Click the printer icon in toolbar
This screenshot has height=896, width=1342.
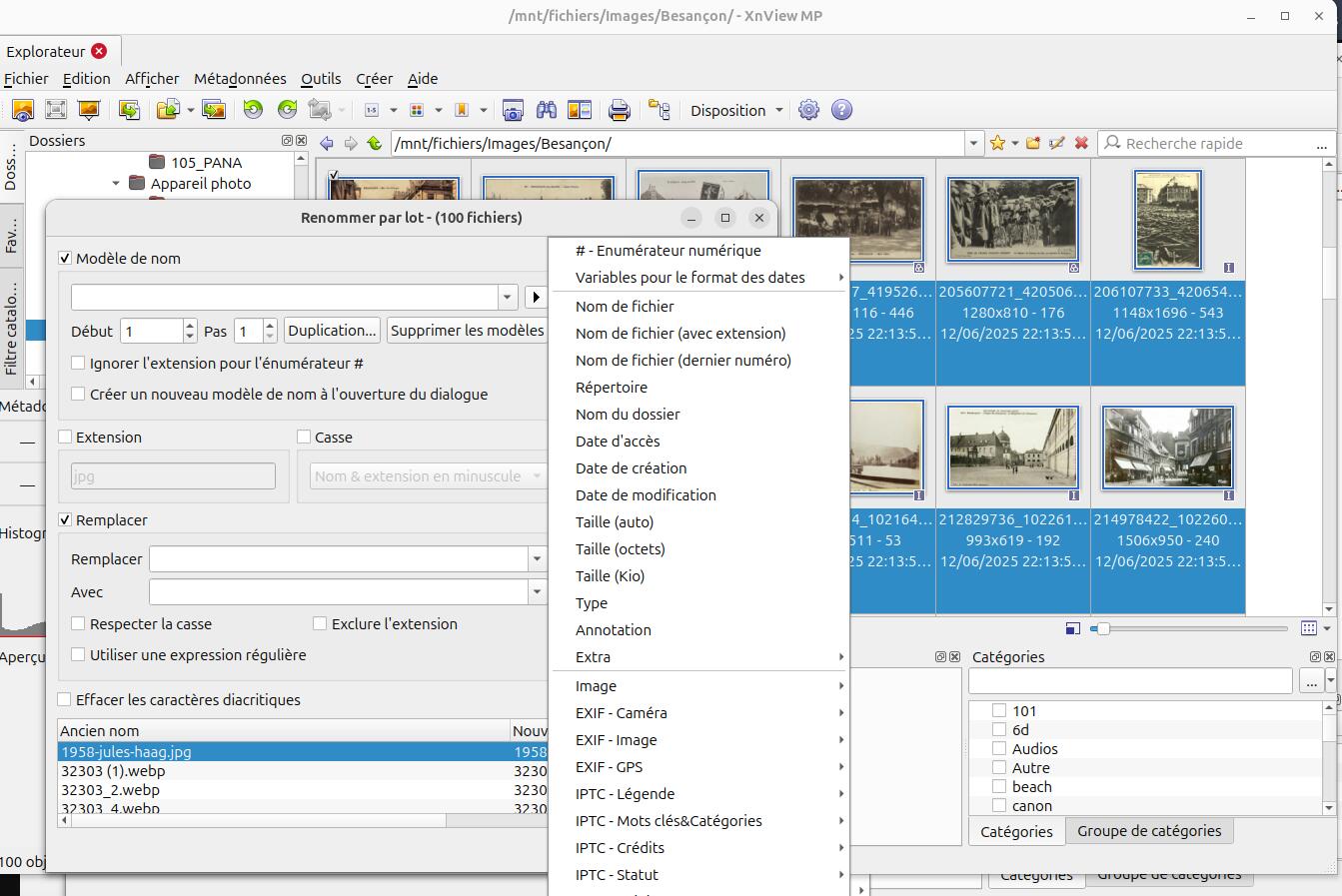pos(620,110)
